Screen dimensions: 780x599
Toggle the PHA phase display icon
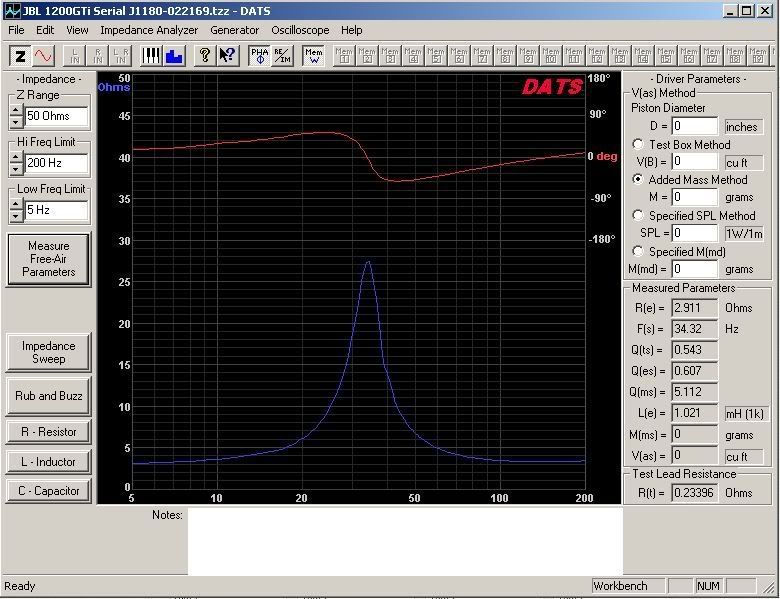click(260, 56)
